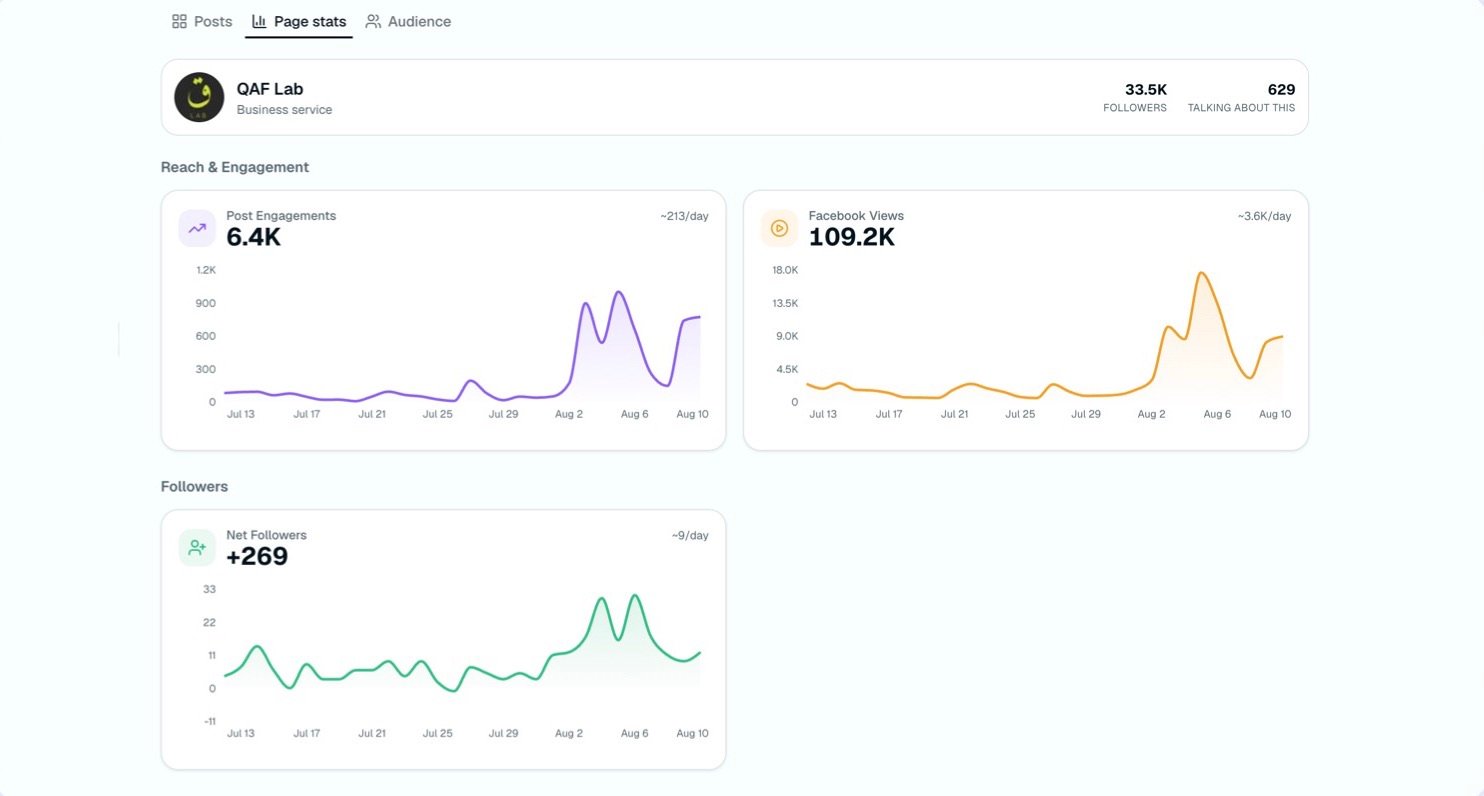1484x796 pixels.
Task: Open the Posts tab
Action: 202,21
